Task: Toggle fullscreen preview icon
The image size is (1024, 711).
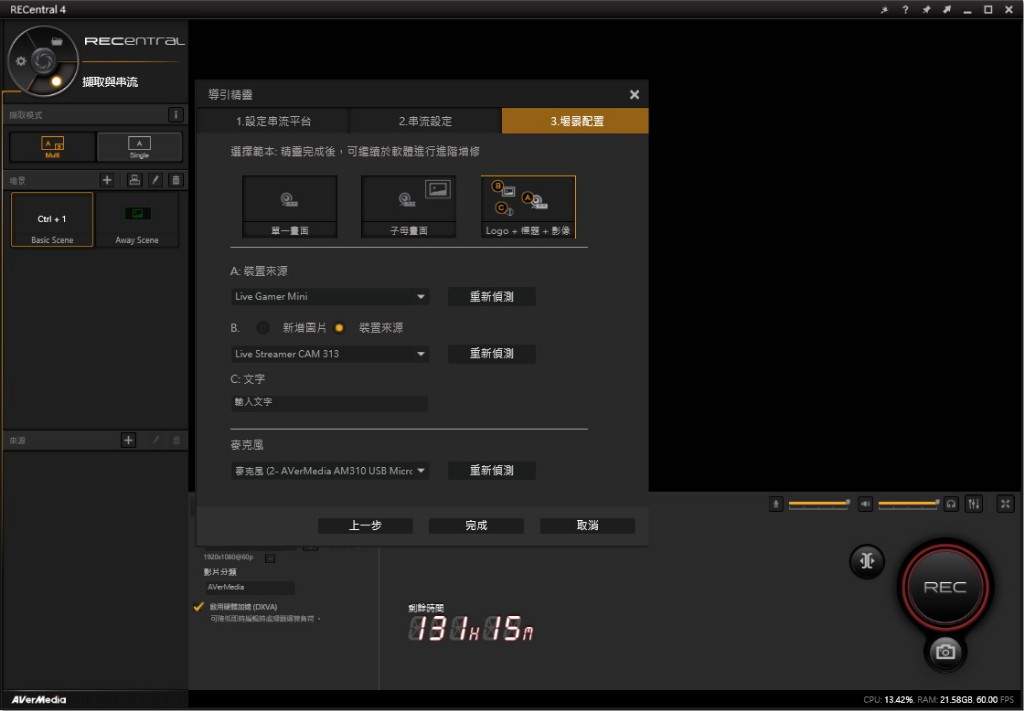Action: [x=1005, y=504]
